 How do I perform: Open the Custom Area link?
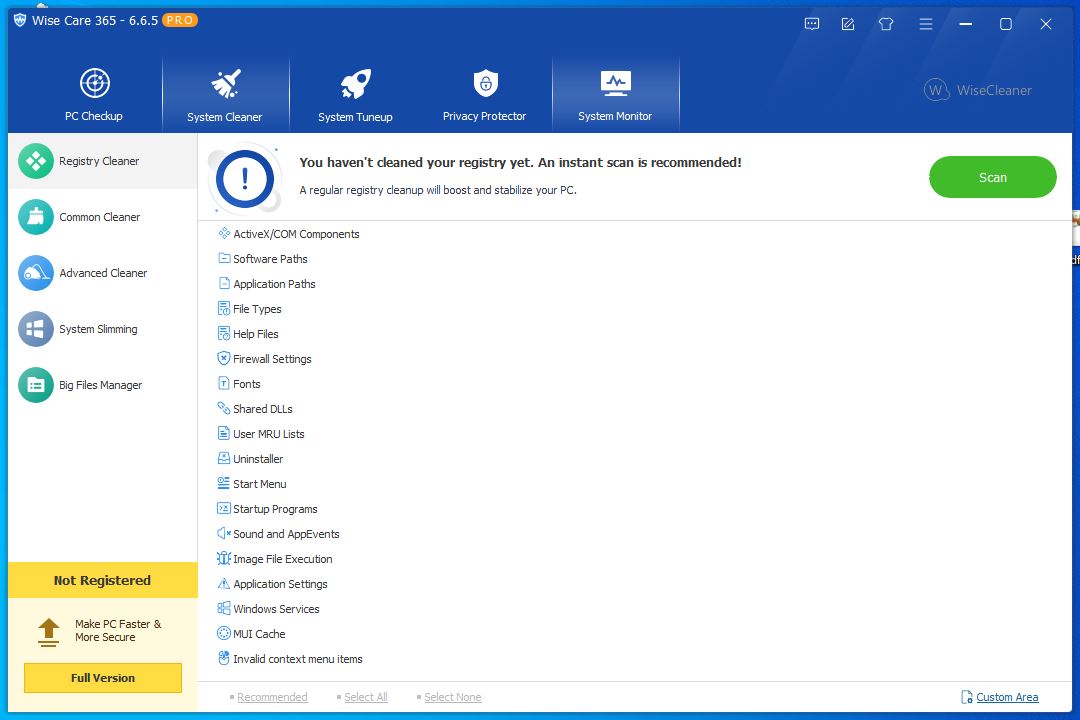tap(1007, 697)
